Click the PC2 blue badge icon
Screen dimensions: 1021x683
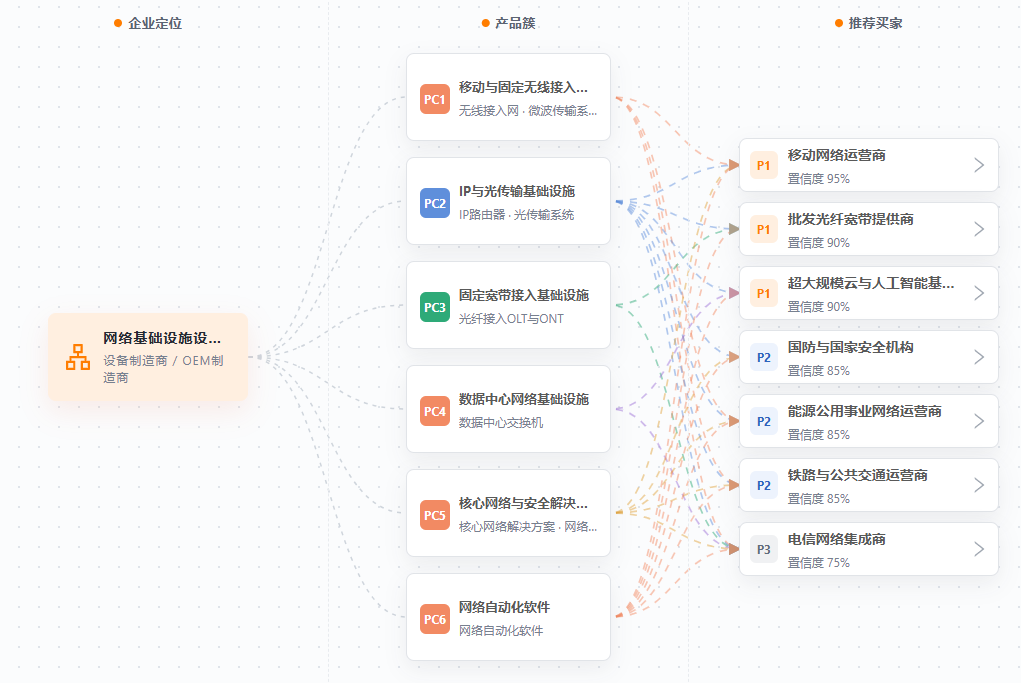[434, 203]
